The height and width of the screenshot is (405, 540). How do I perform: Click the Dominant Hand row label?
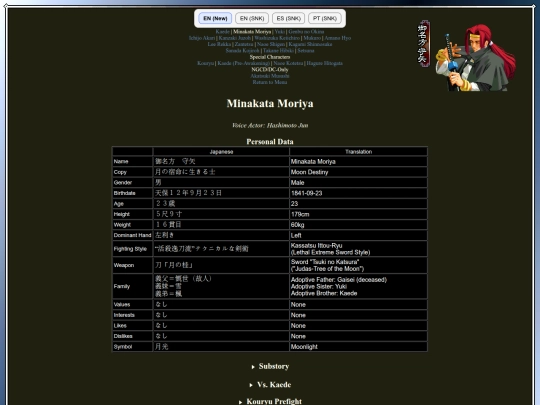133,235
